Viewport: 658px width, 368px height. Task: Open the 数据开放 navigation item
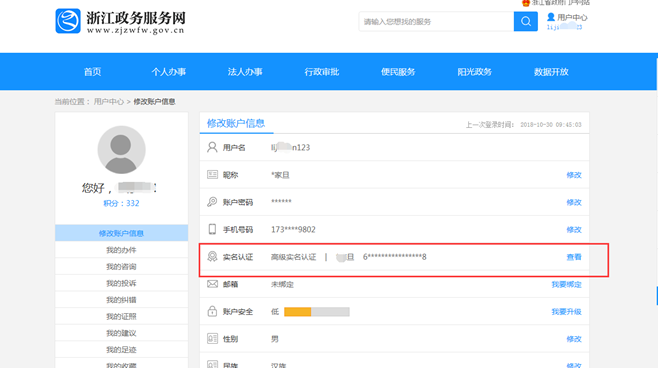[551, 72]
